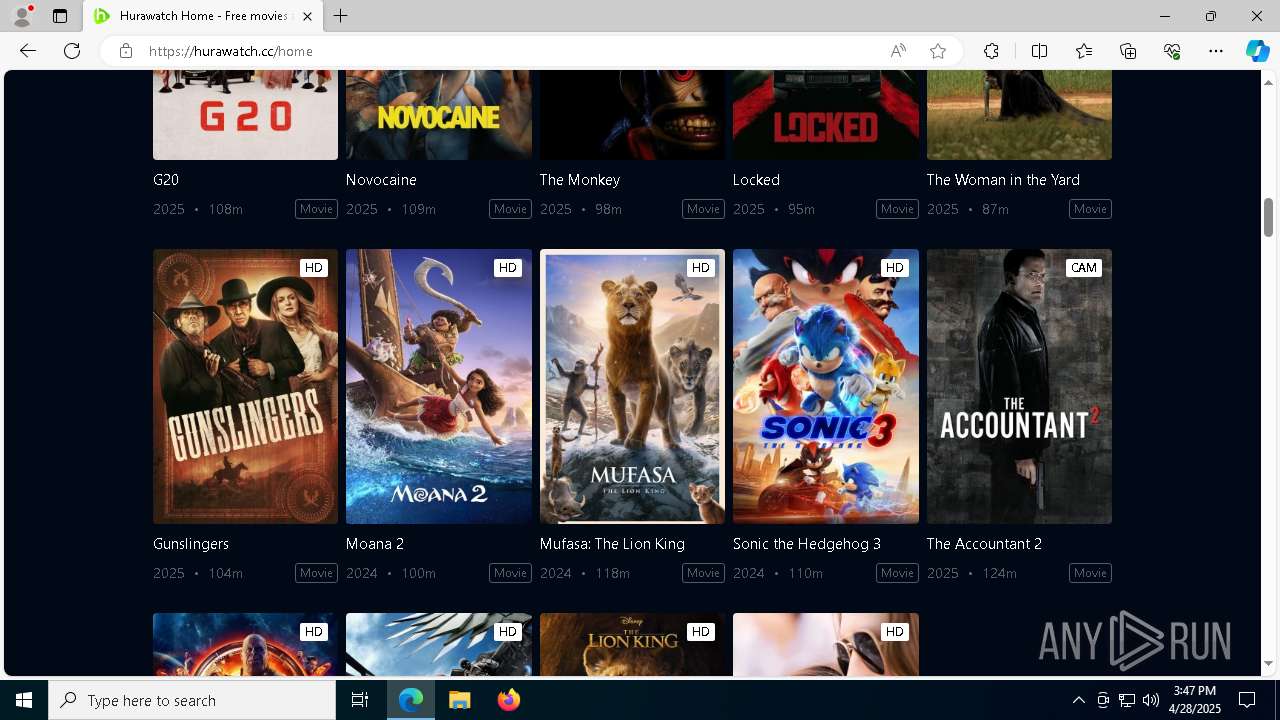Open Task View on taskbar
Viewport: 1280px width, 720px height.
(360, 700)
